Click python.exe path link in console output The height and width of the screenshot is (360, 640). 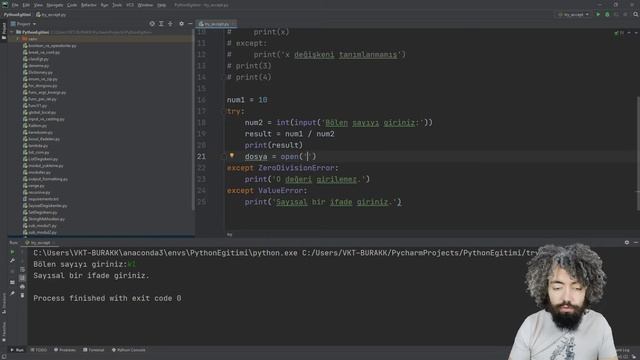tap(165, 253)
